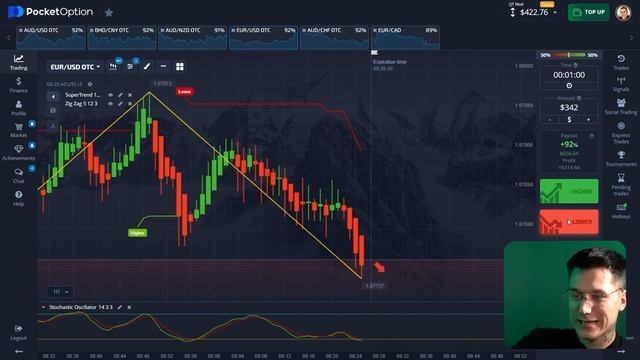Open the Finance section

tap(19, 85)
